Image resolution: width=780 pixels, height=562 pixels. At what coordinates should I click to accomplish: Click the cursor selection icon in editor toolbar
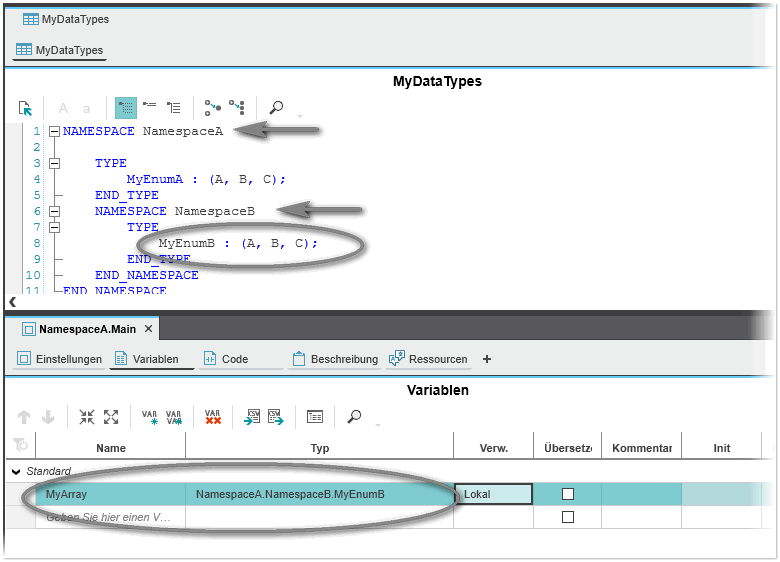pyautogui.click(x=26, y=108)
